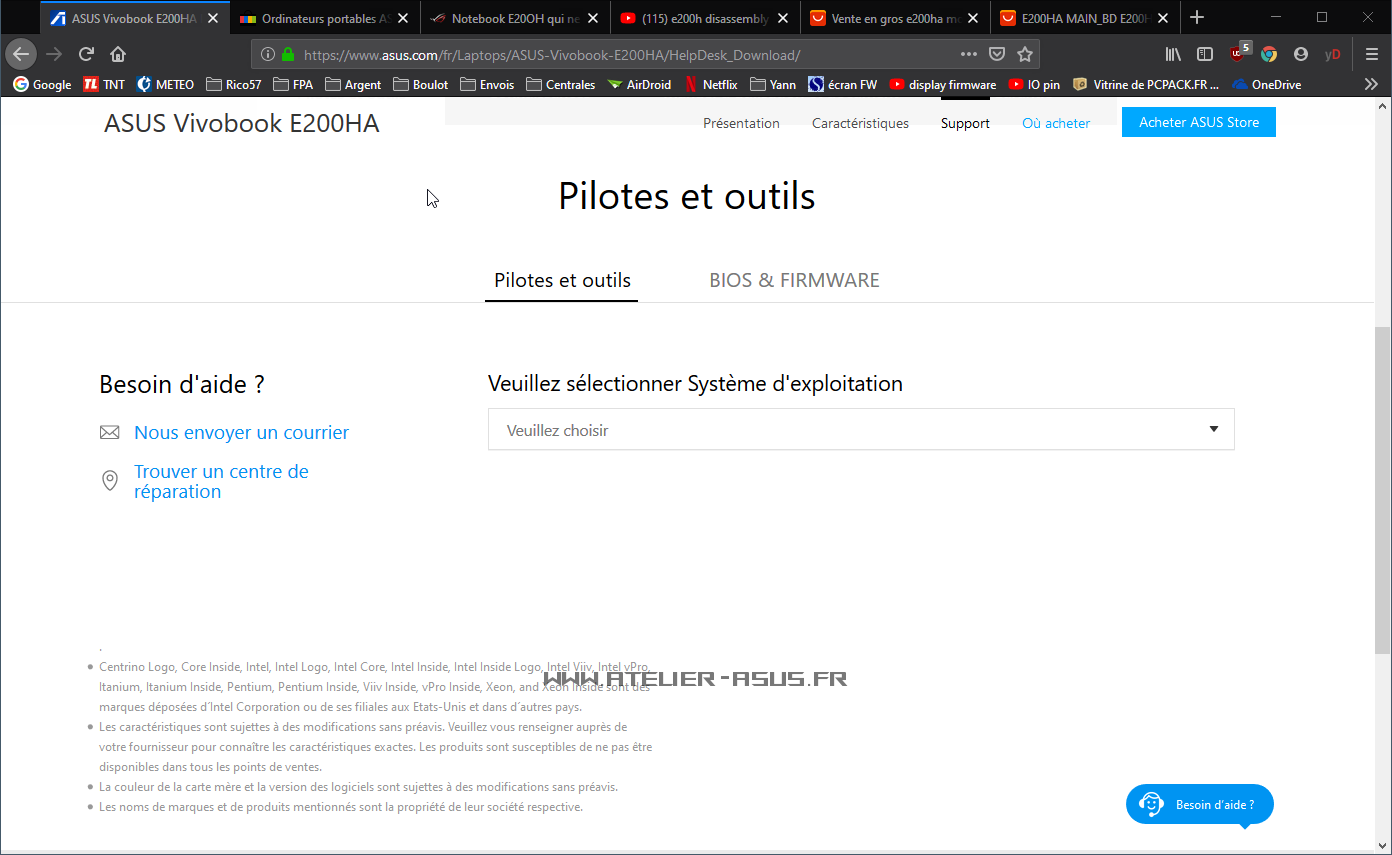The width and height of the screenshot is (1392, 855).
Task: Save page to Pocket icon
Action: pos(997,54)
